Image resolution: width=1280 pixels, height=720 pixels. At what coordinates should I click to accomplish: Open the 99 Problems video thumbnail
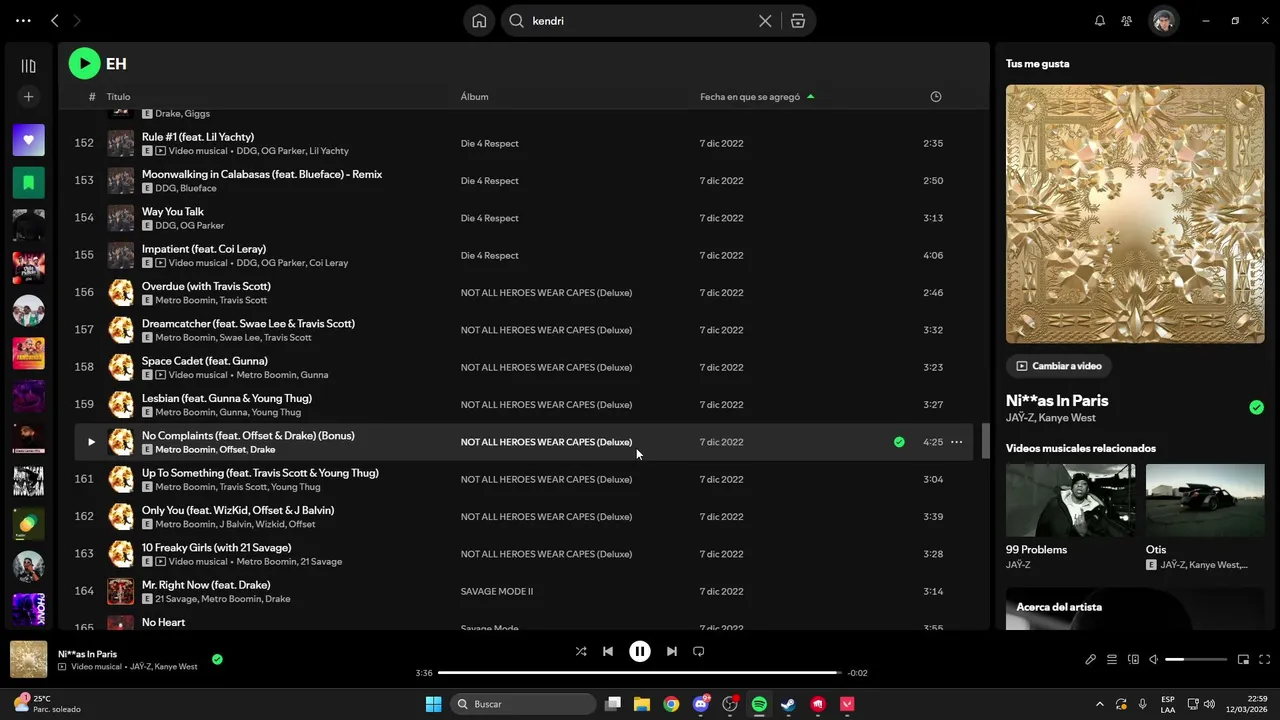[1070, 501]
